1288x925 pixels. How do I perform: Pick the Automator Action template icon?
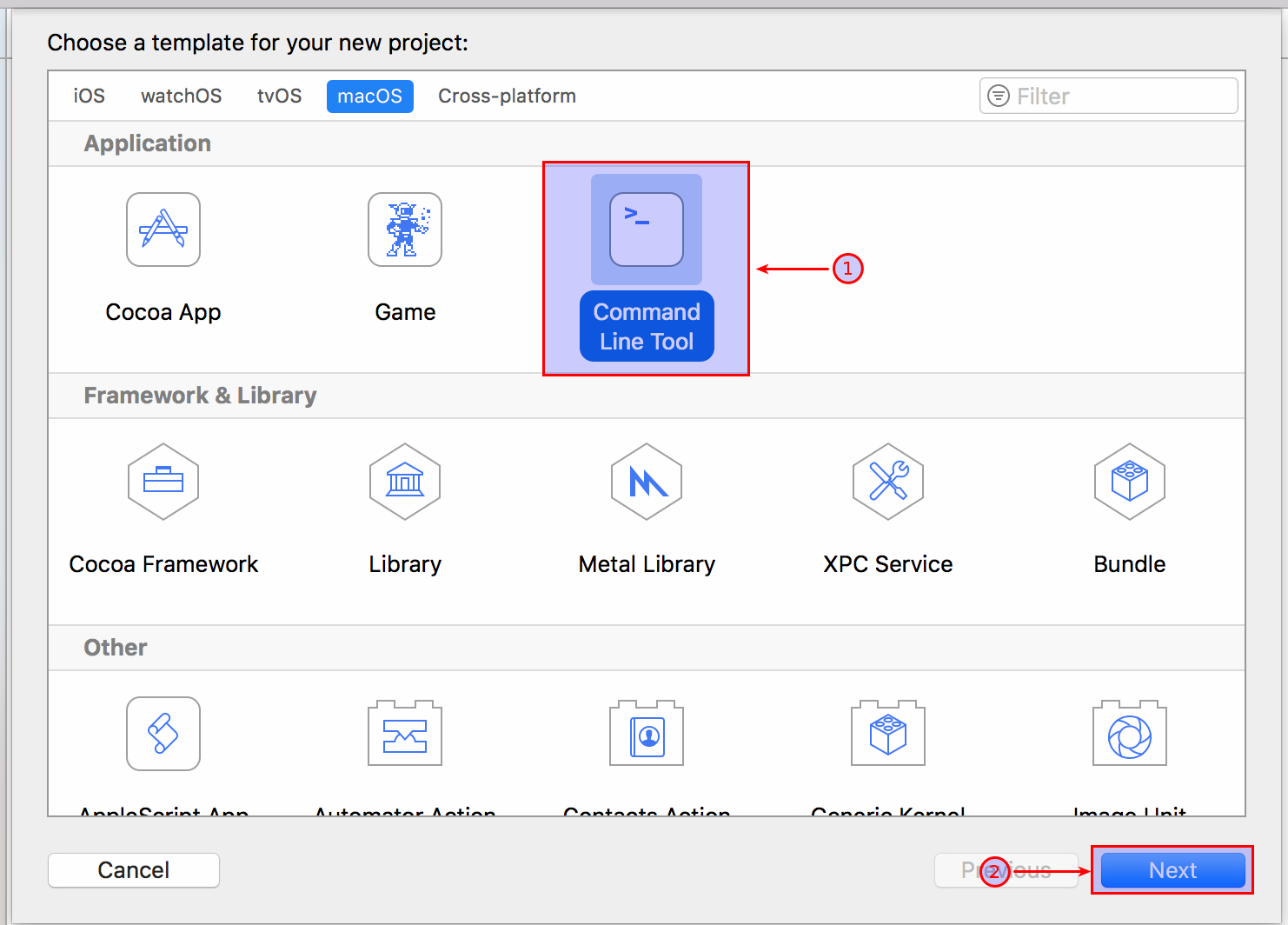pos(405,734)
